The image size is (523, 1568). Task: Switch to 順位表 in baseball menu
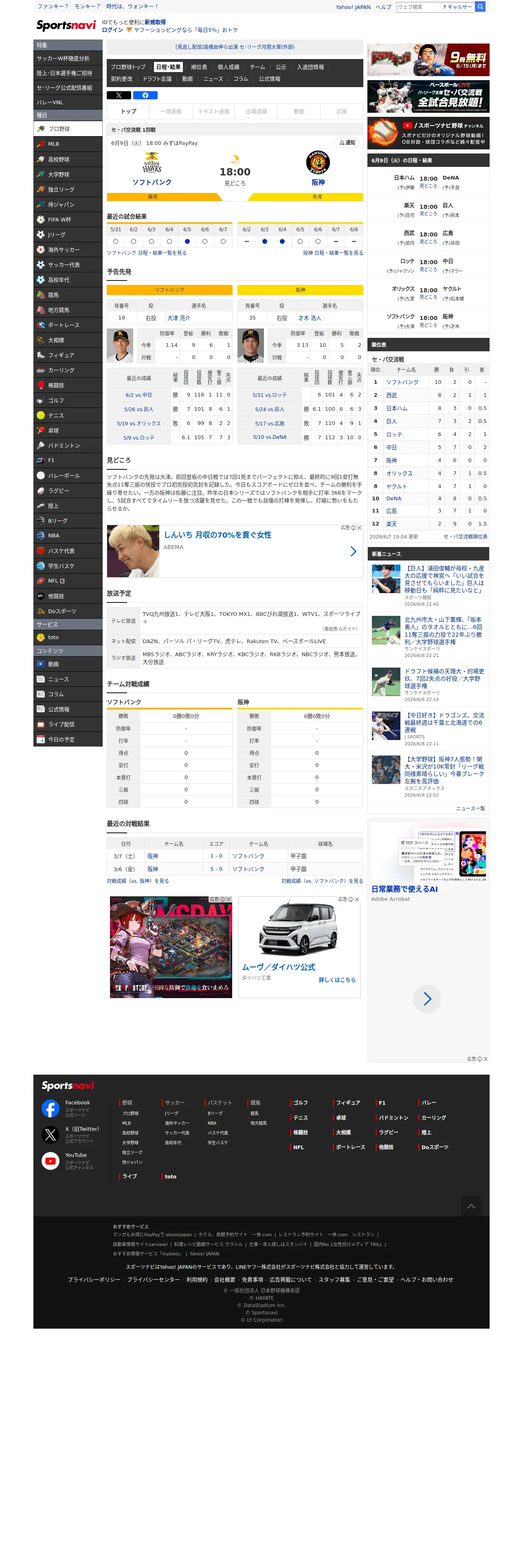[199, 67]
